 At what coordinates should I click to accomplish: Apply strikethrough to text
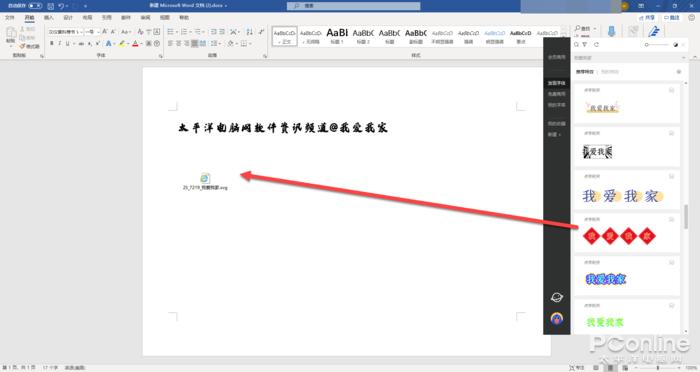[x=81, y=44]
